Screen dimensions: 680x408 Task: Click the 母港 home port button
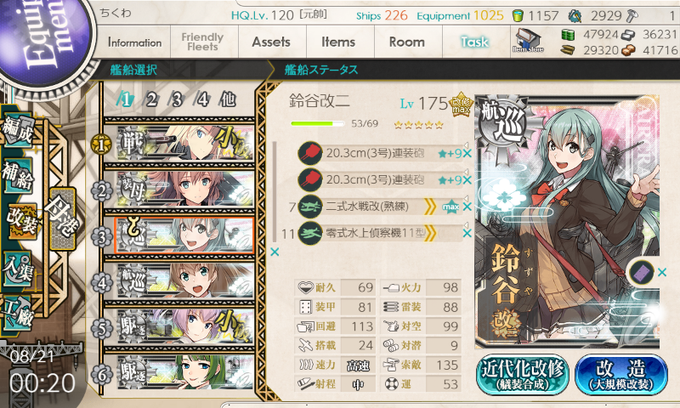63,218
